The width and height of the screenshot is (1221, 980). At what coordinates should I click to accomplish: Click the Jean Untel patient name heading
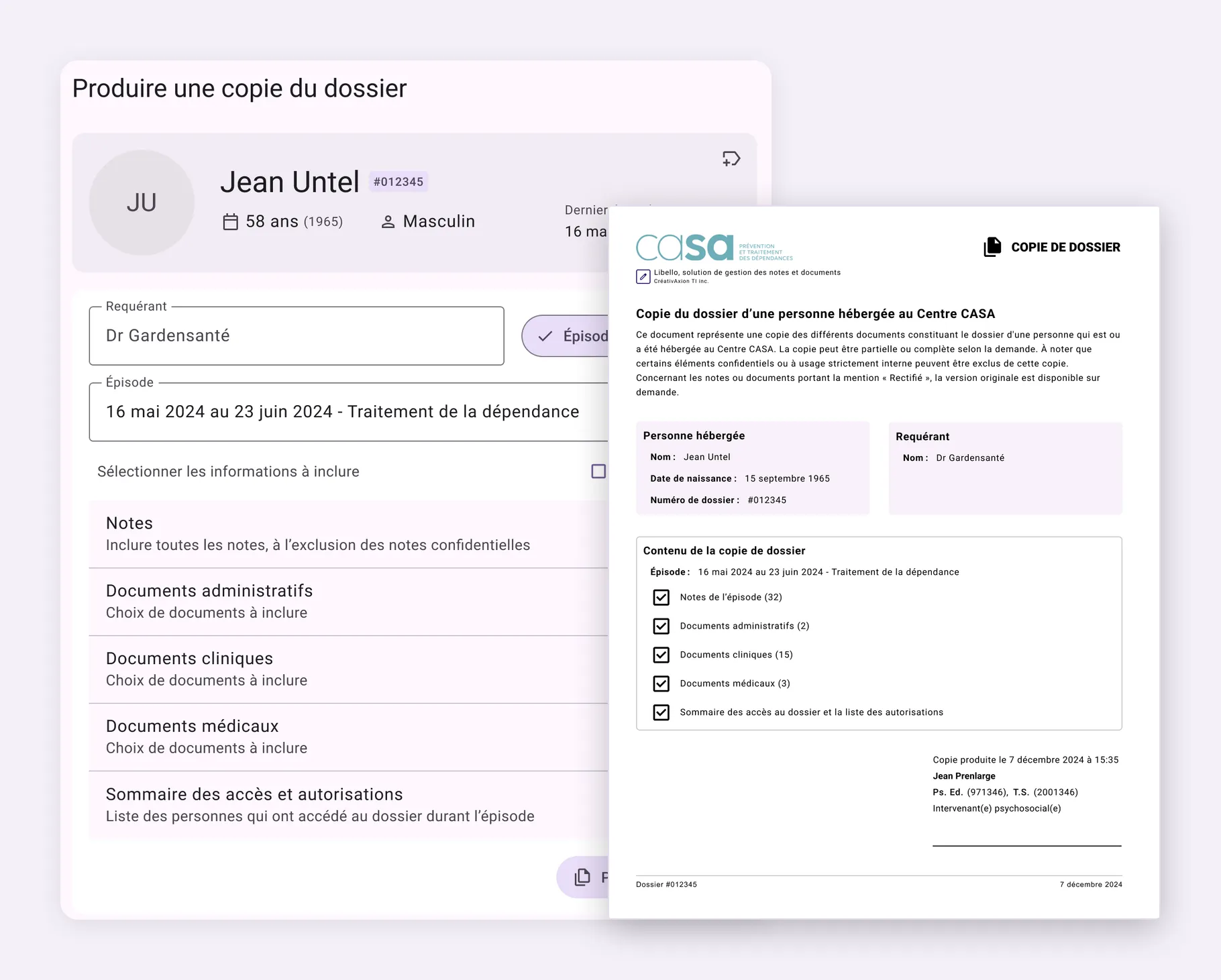click(290, 182)
